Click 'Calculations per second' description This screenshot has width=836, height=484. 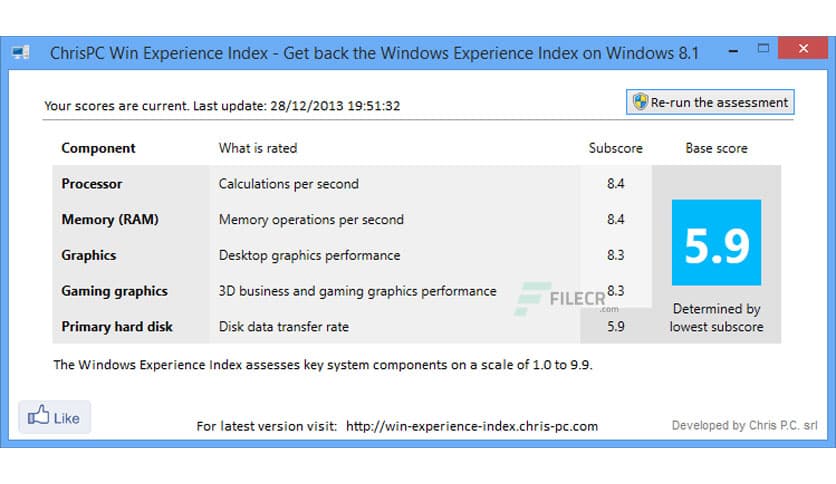(x=288, y=184)
